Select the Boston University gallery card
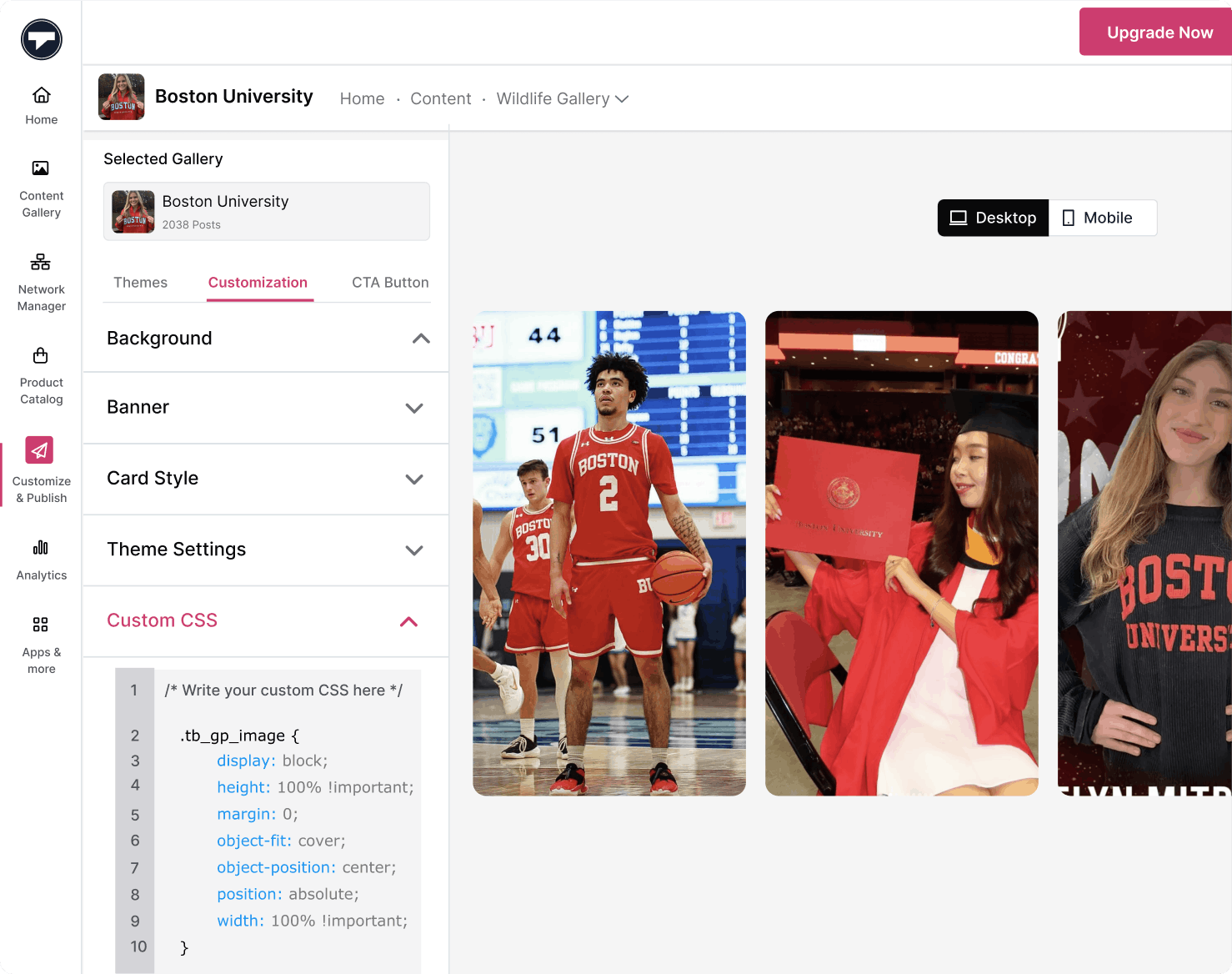 [267, 211]
